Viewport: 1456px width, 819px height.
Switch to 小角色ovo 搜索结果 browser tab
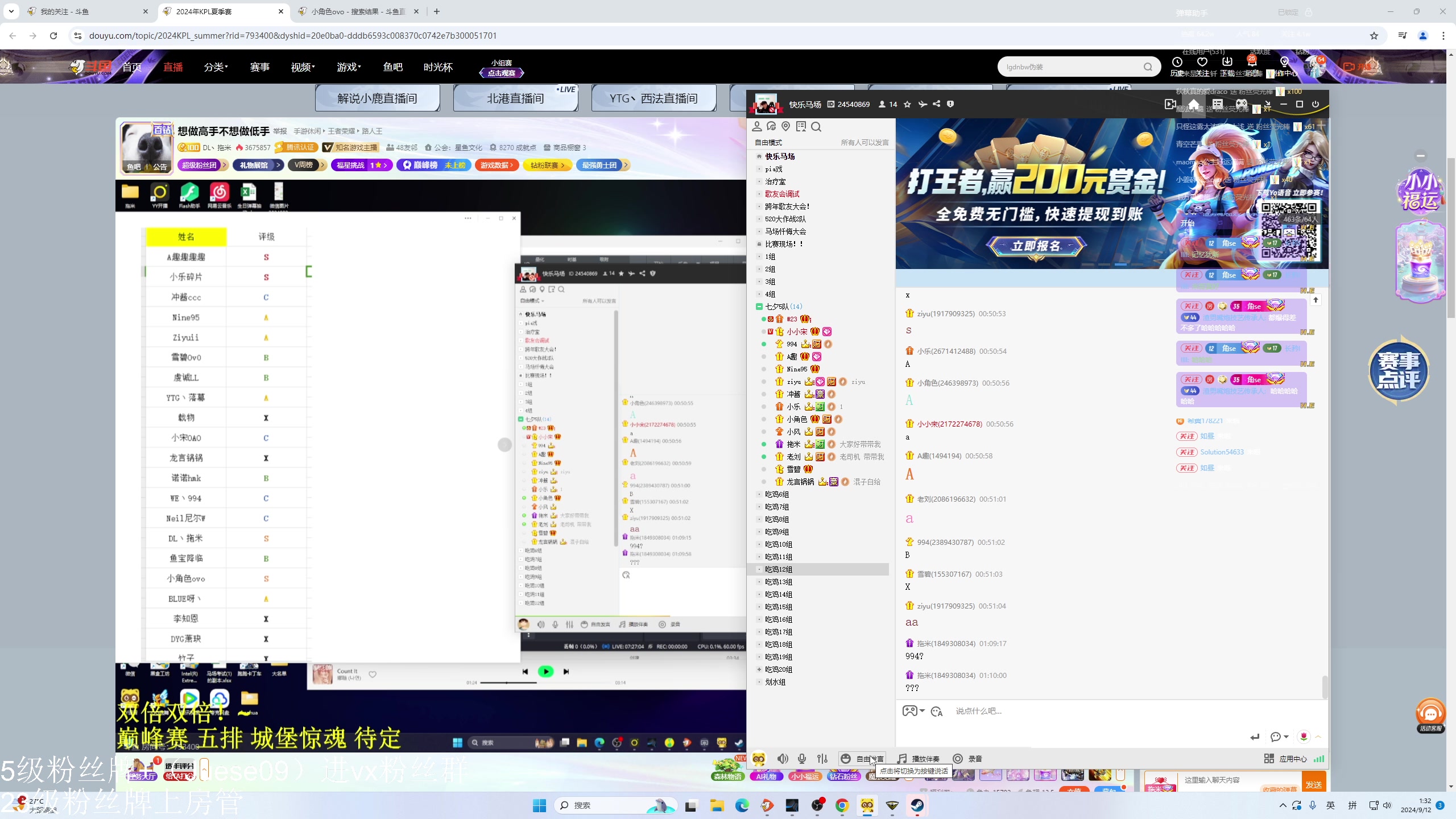pos(358,11)
